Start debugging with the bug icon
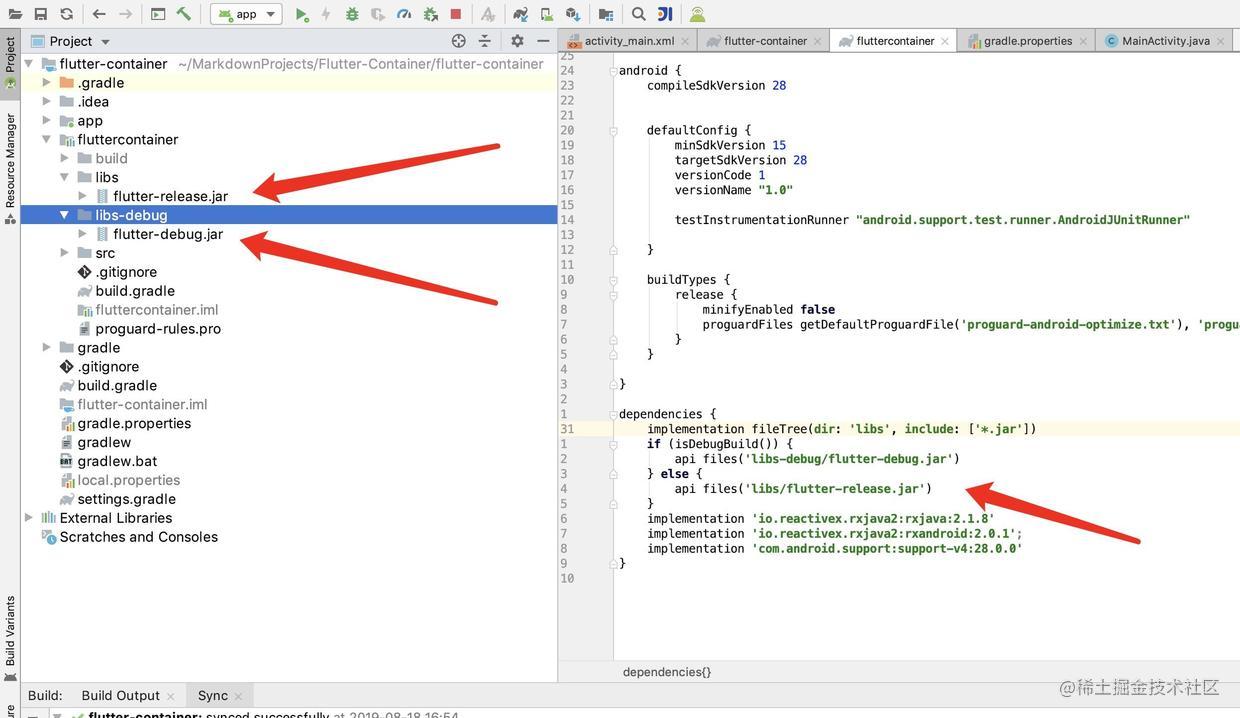The height and width of the screenshot is (718, 1240). tap(352, 14)
